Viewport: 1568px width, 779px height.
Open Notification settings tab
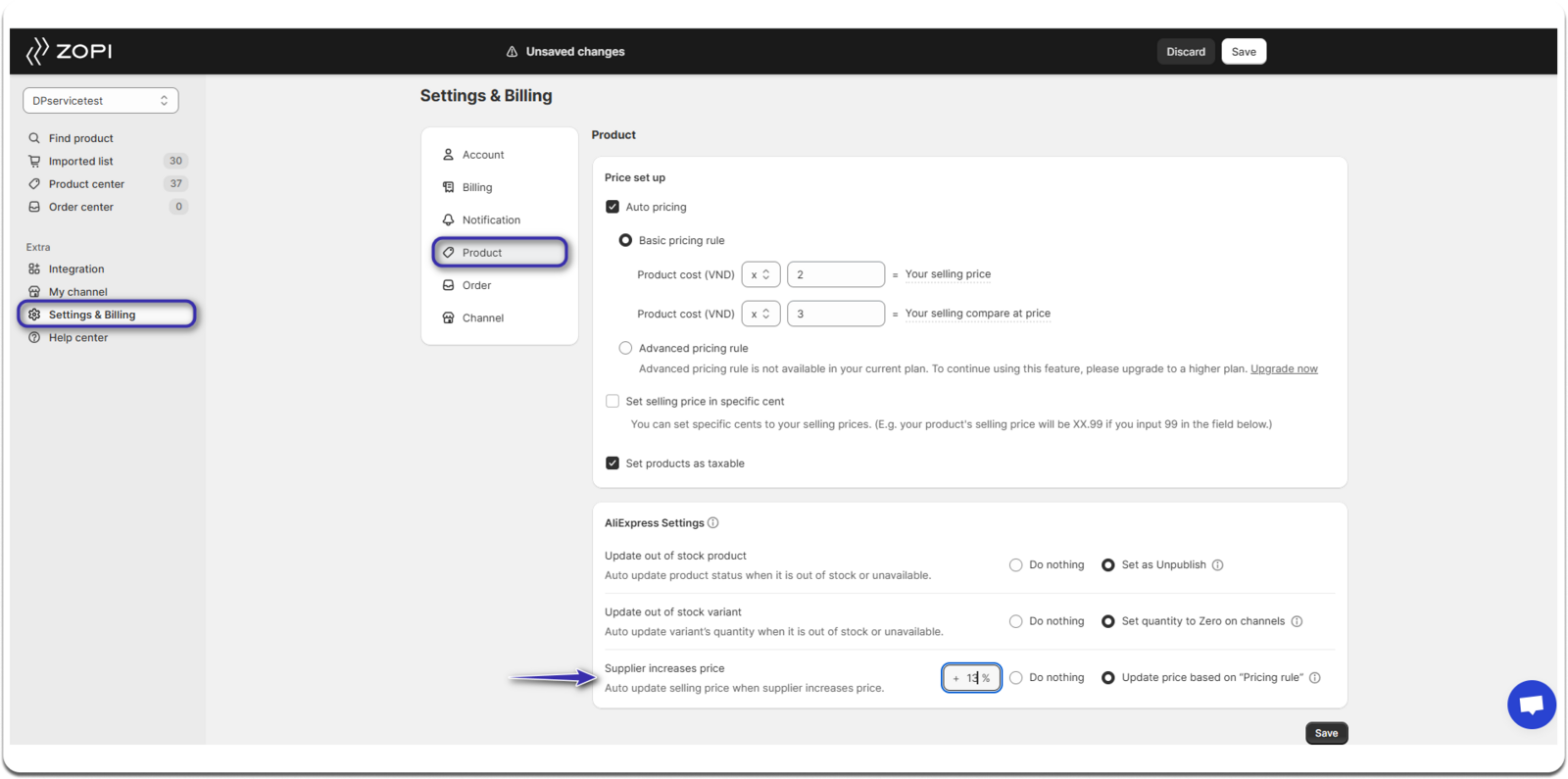pyautogui.click(x=500, y=219)
